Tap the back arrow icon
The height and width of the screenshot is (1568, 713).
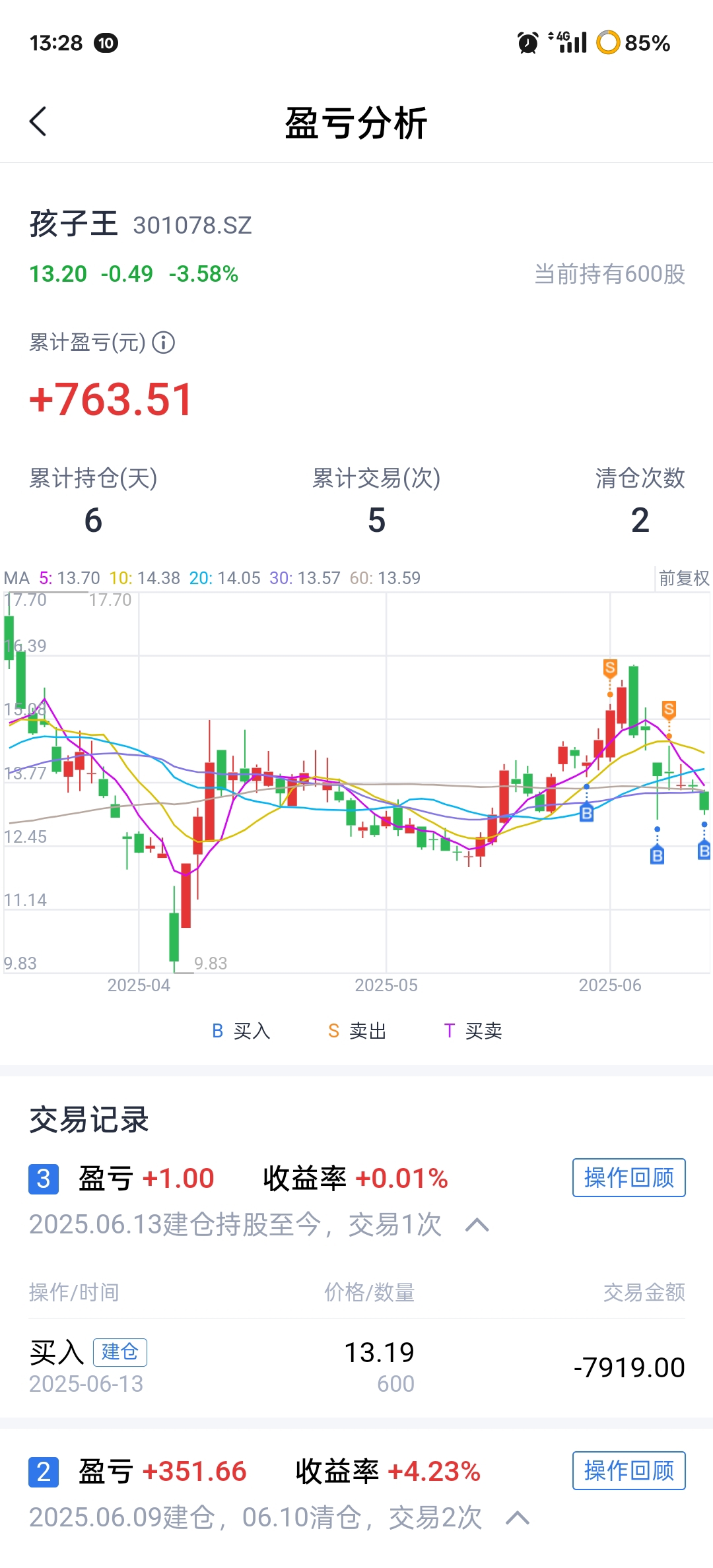click(38, 122)
